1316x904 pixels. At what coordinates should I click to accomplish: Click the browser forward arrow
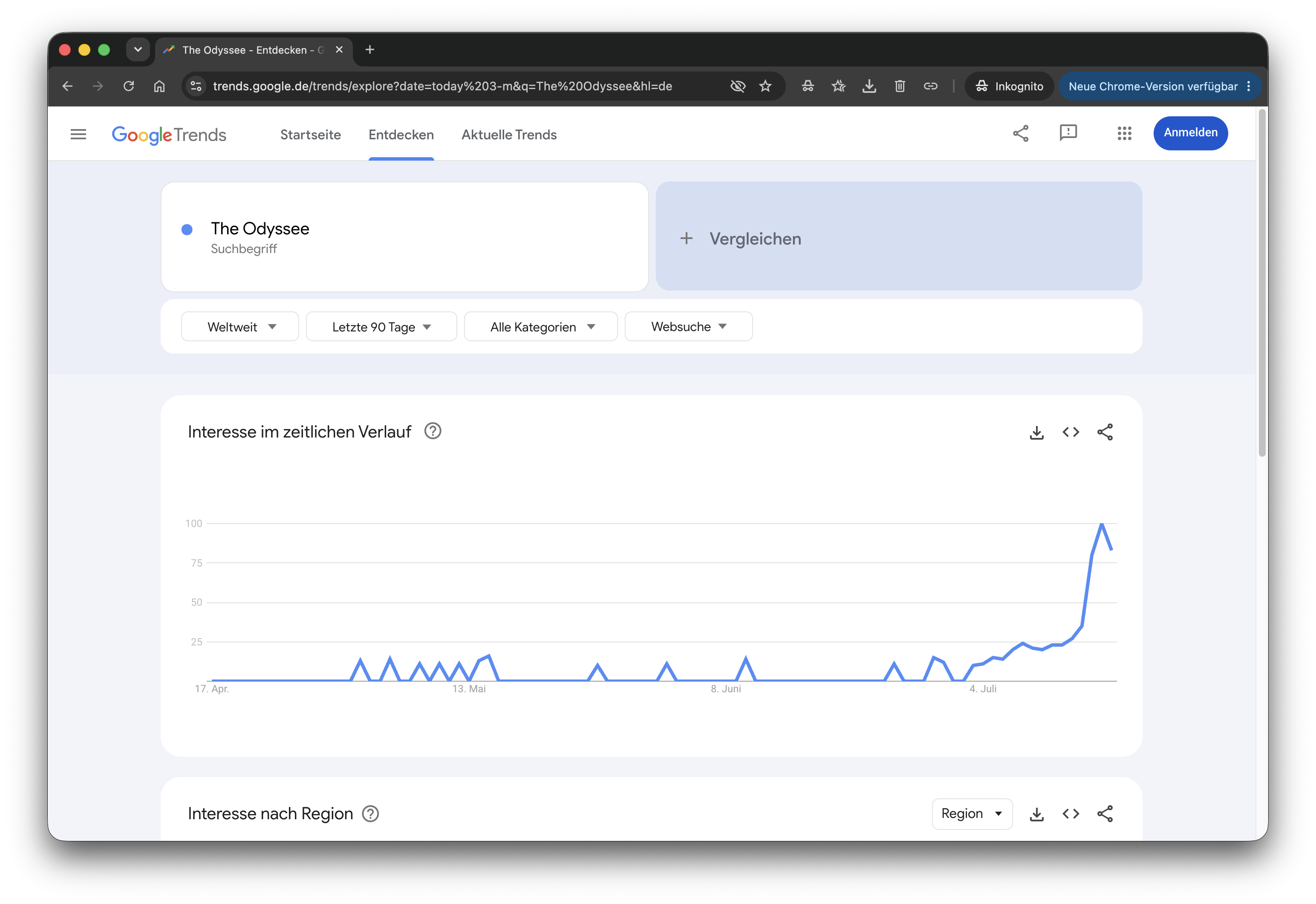[98, 86]
